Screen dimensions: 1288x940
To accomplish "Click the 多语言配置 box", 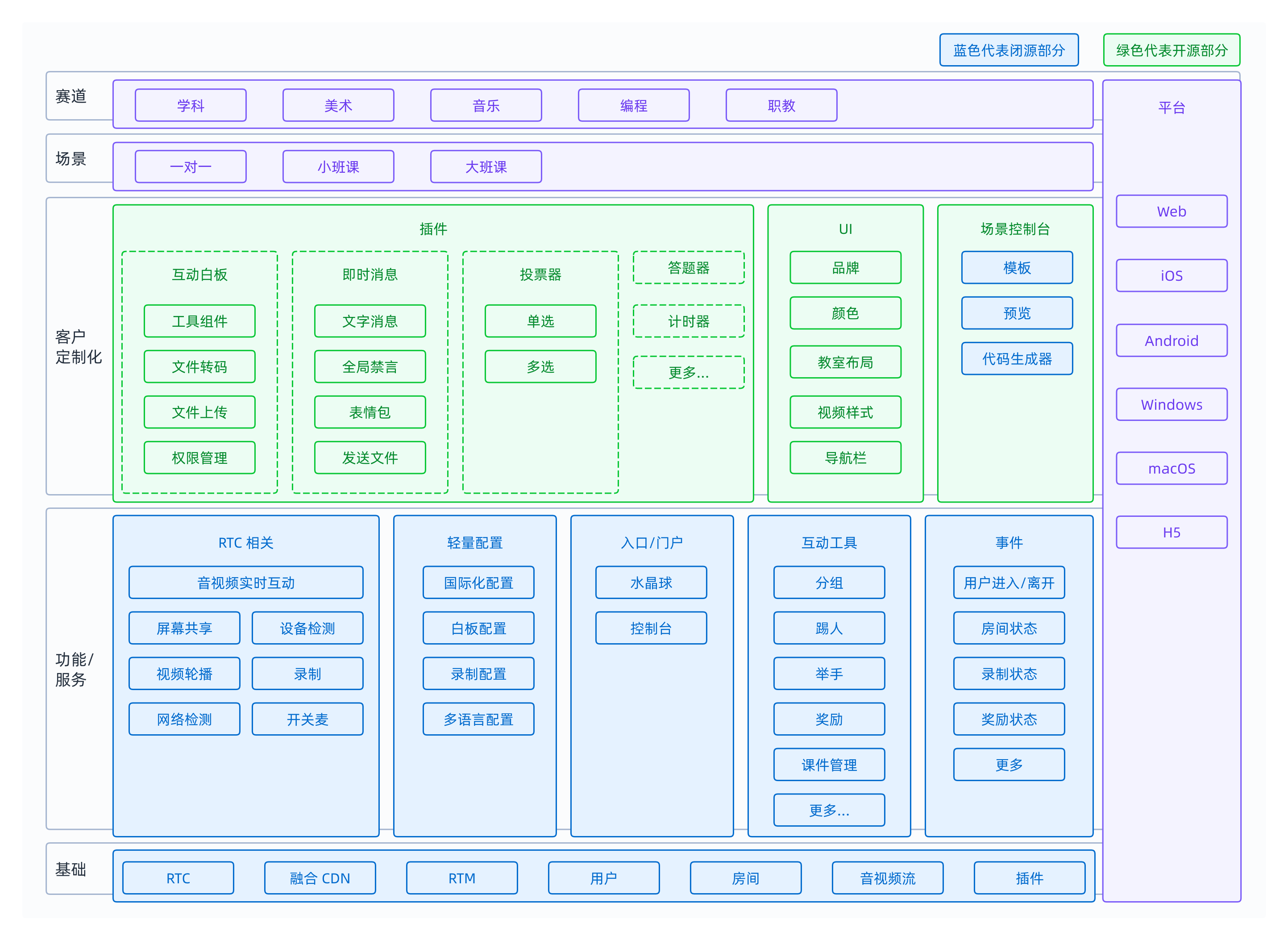I will (x=478, y=719).
